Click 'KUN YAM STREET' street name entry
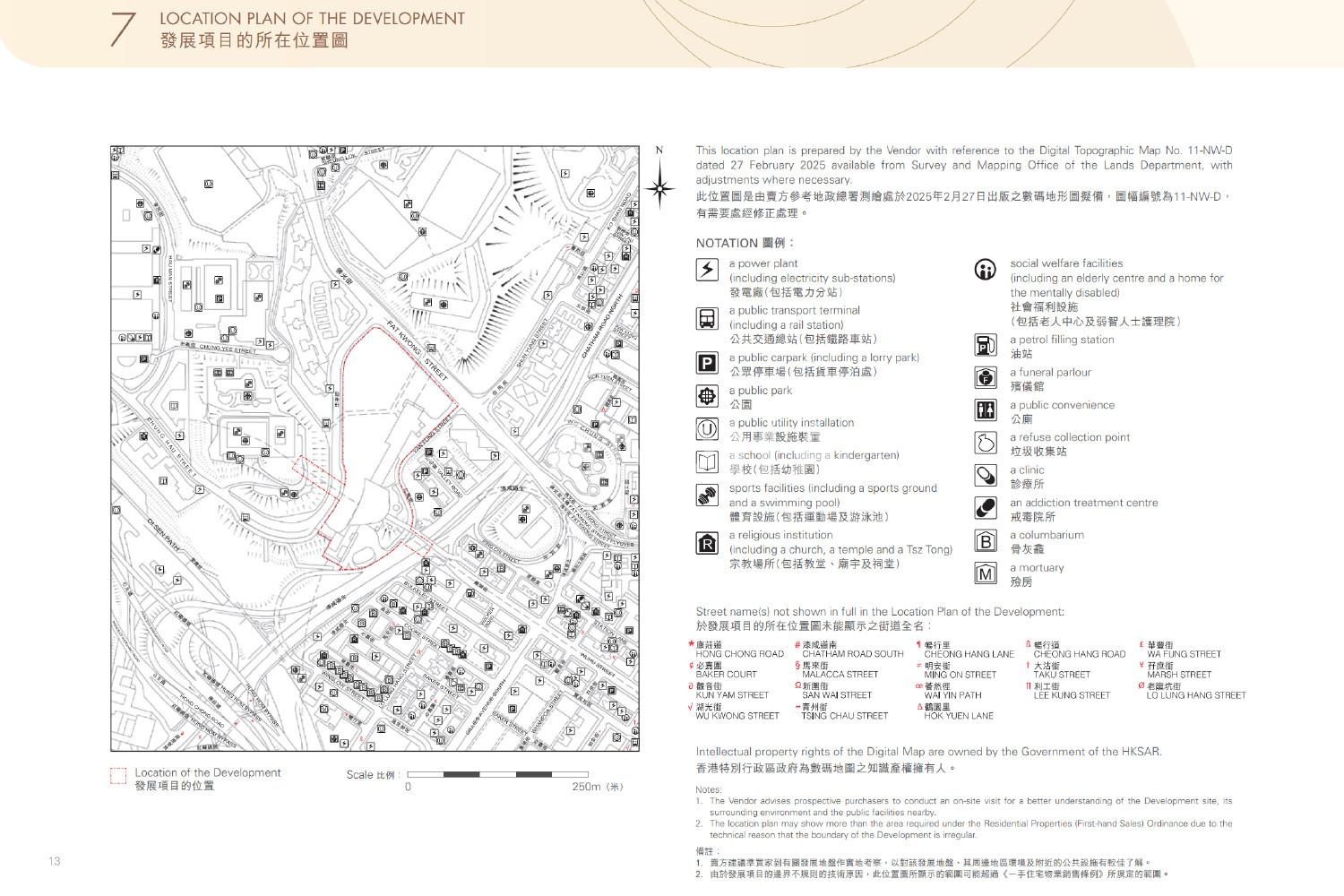This screenshot has width=1344, height=896. [732, 695]
